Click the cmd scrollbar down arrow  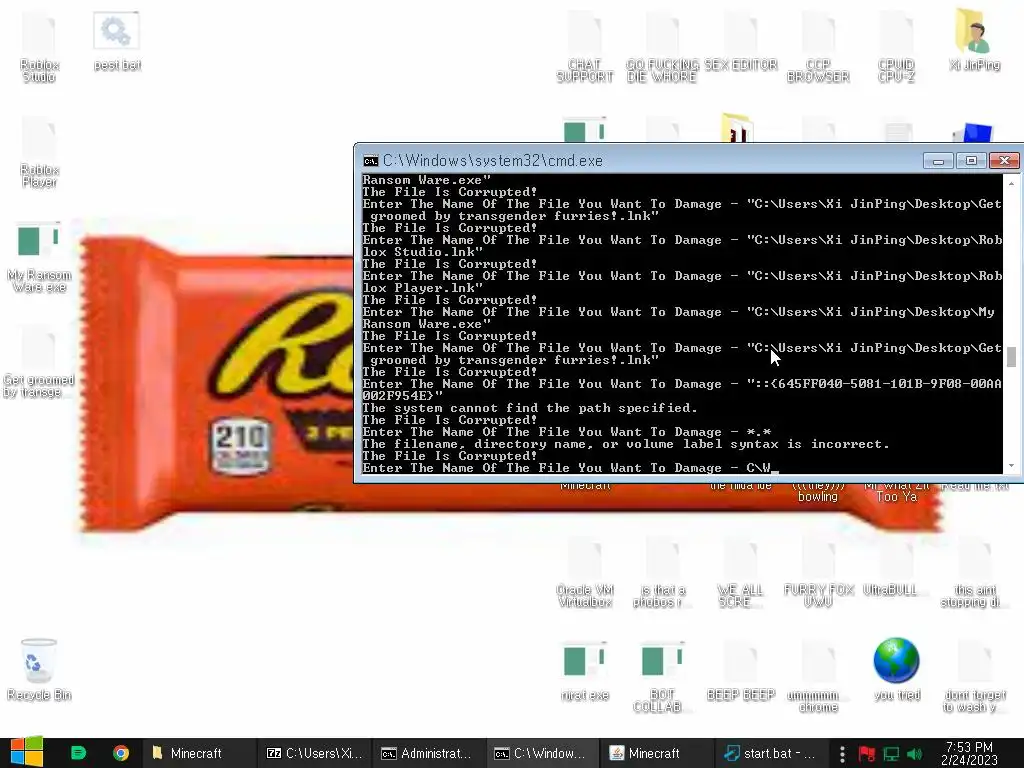[1012, 466]
